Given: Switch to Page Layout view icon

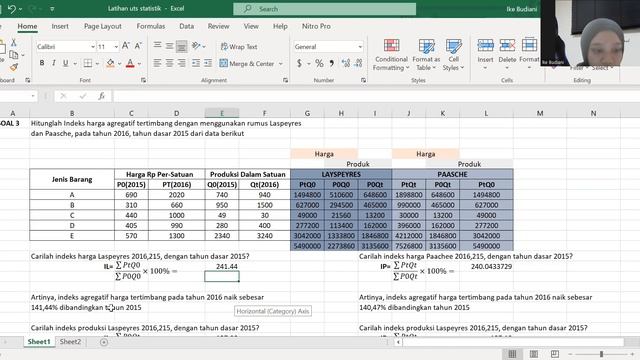Looking at the screenshot, I should click(533, 353).
